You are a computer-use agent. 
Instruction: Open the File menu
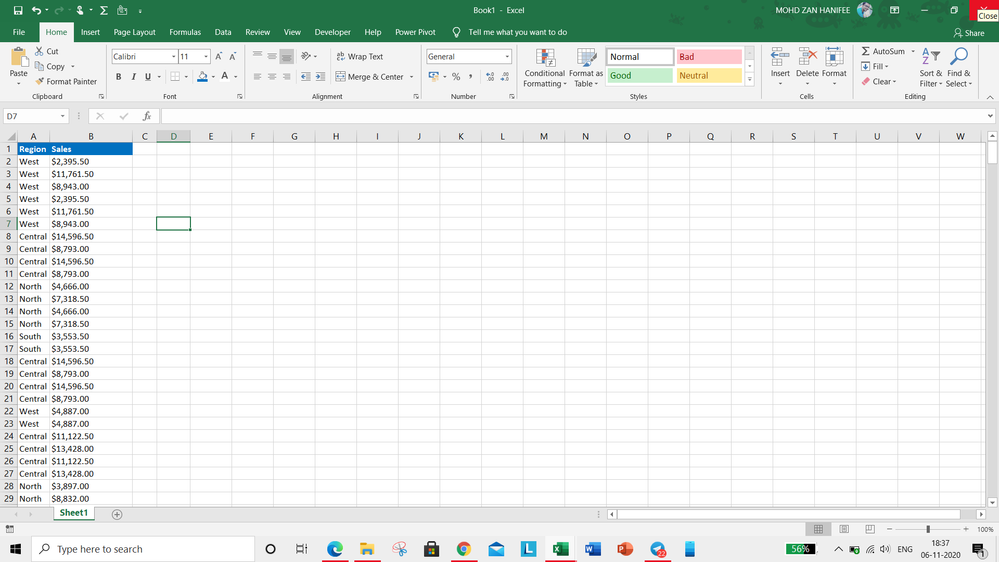[x=19, y=32]
